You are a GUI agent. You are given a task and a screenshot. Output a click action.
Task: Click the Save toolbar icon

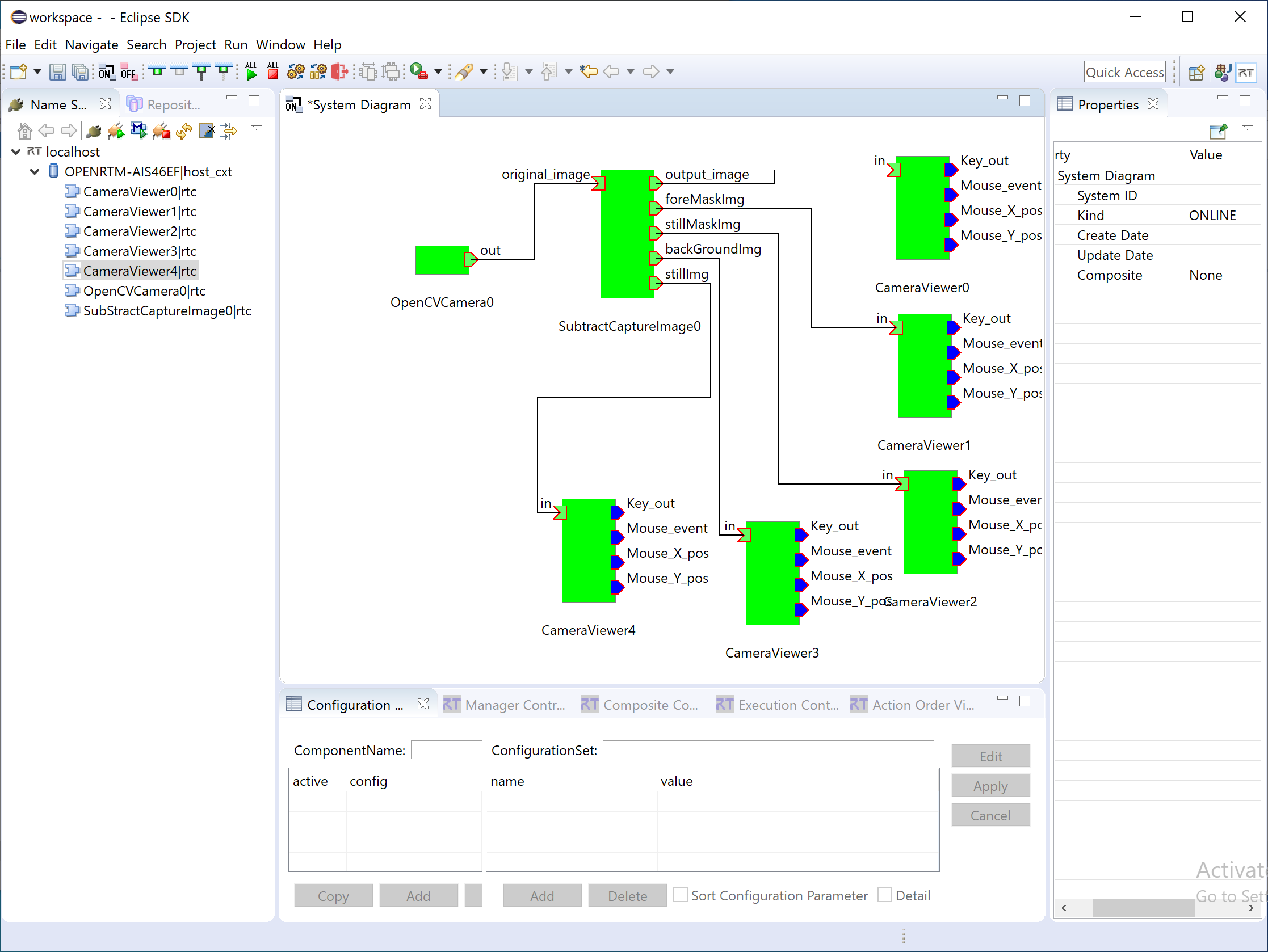tap(57, 71)
